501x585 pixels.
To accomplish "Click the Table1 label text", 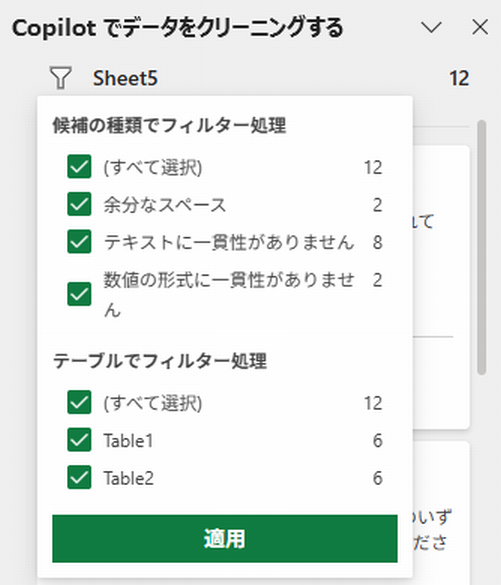I will (x=128, y=441).
